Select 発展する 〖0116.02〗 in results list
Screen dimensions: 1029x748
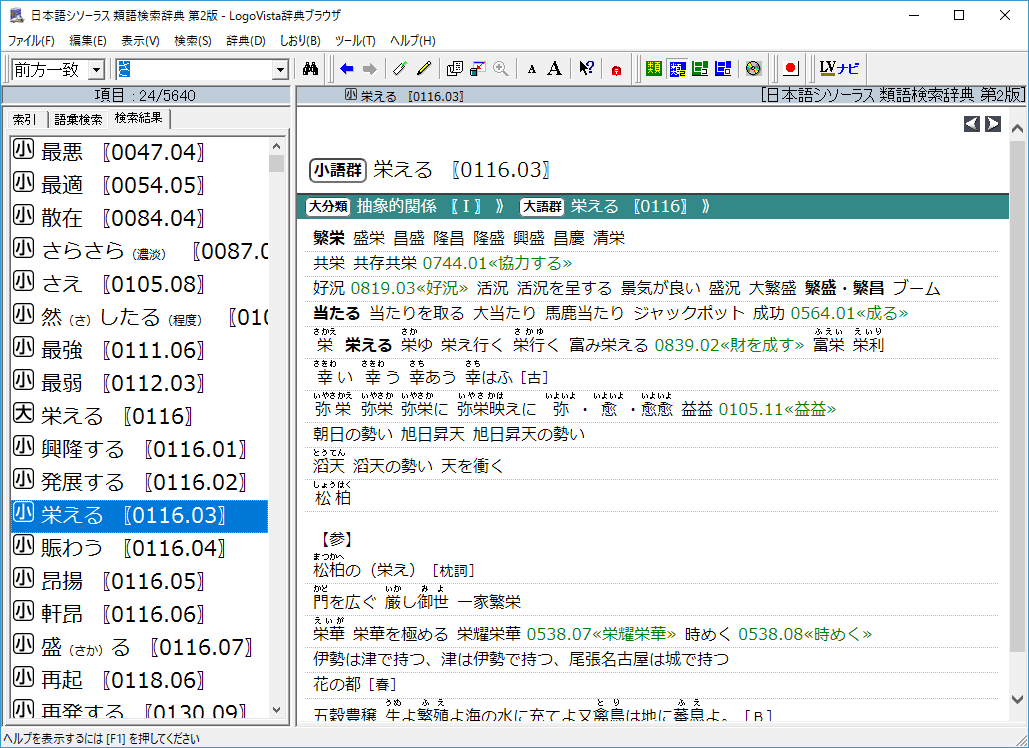click(139, 482)
